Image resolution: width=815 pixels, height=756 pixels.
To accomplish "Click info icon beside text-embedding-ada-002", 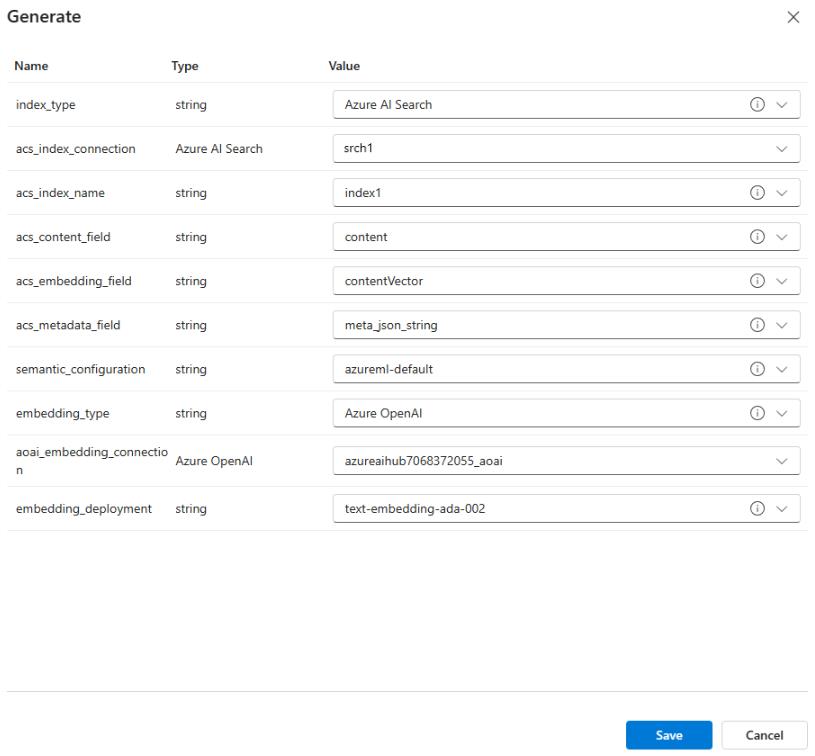I will [x=757, y=509].
